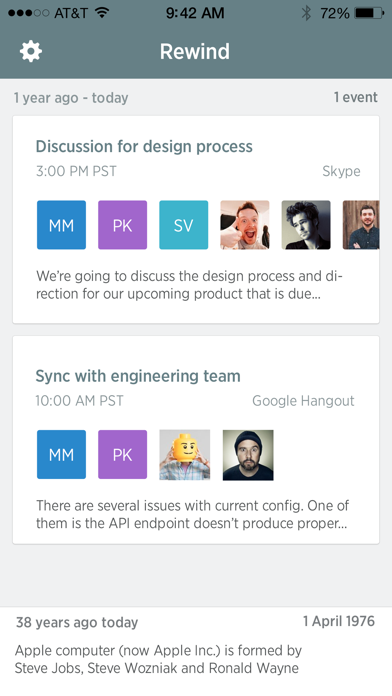Tap the MM avatar in engineering sync
Screen dimensions: 392x696
[61, 454]
